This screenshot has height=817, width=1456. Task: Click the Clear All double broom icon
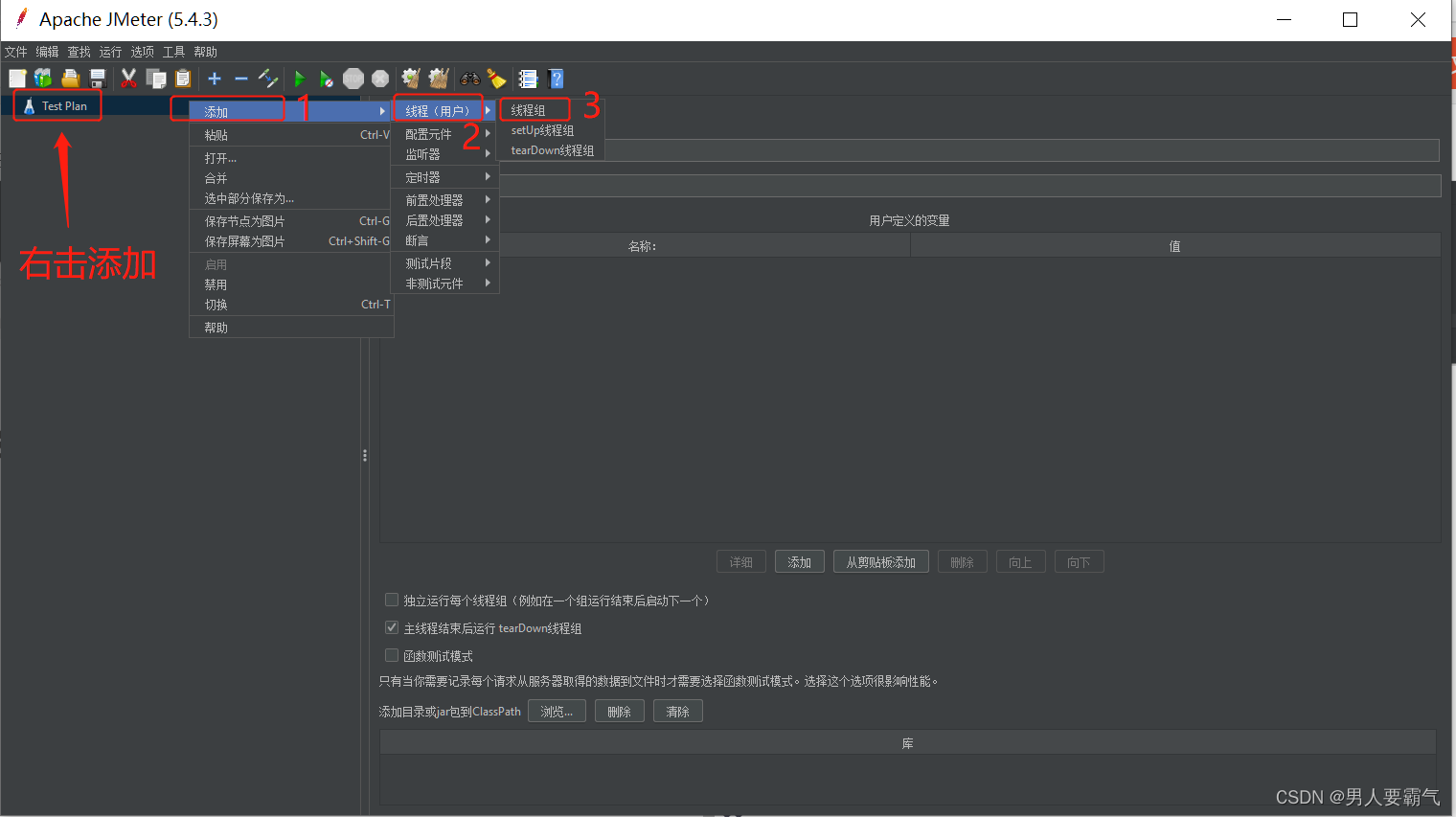pyautogui.click(x=439, y=79)
